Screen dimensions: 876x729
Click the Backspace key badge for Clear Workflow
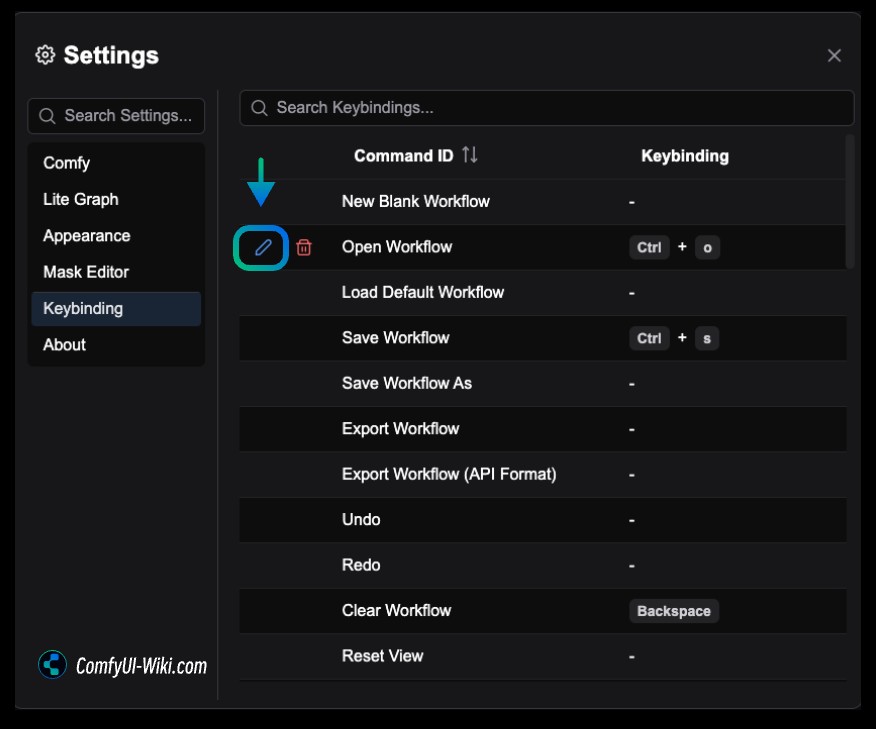(674, 611)
